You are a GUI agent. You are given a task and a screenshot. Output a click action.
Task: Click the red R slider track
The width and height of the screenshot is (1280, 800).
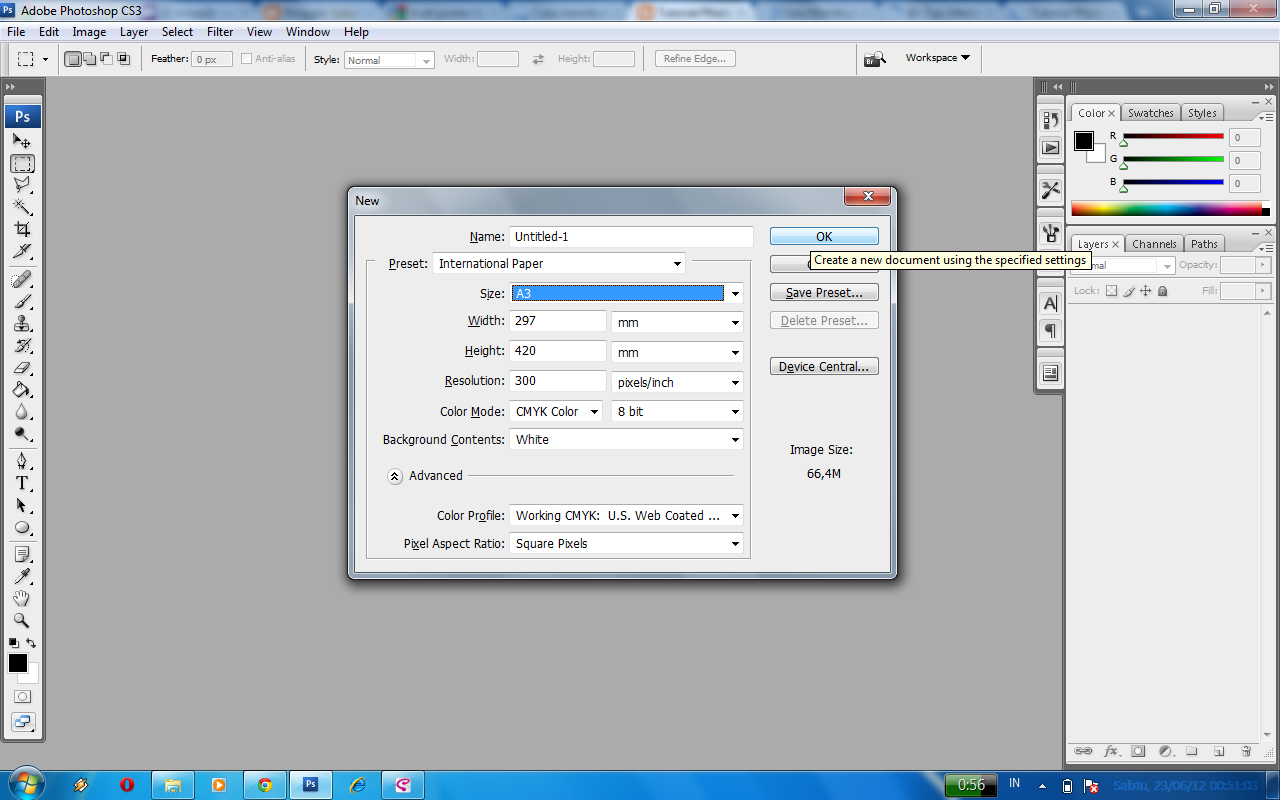click(1173, 136)
